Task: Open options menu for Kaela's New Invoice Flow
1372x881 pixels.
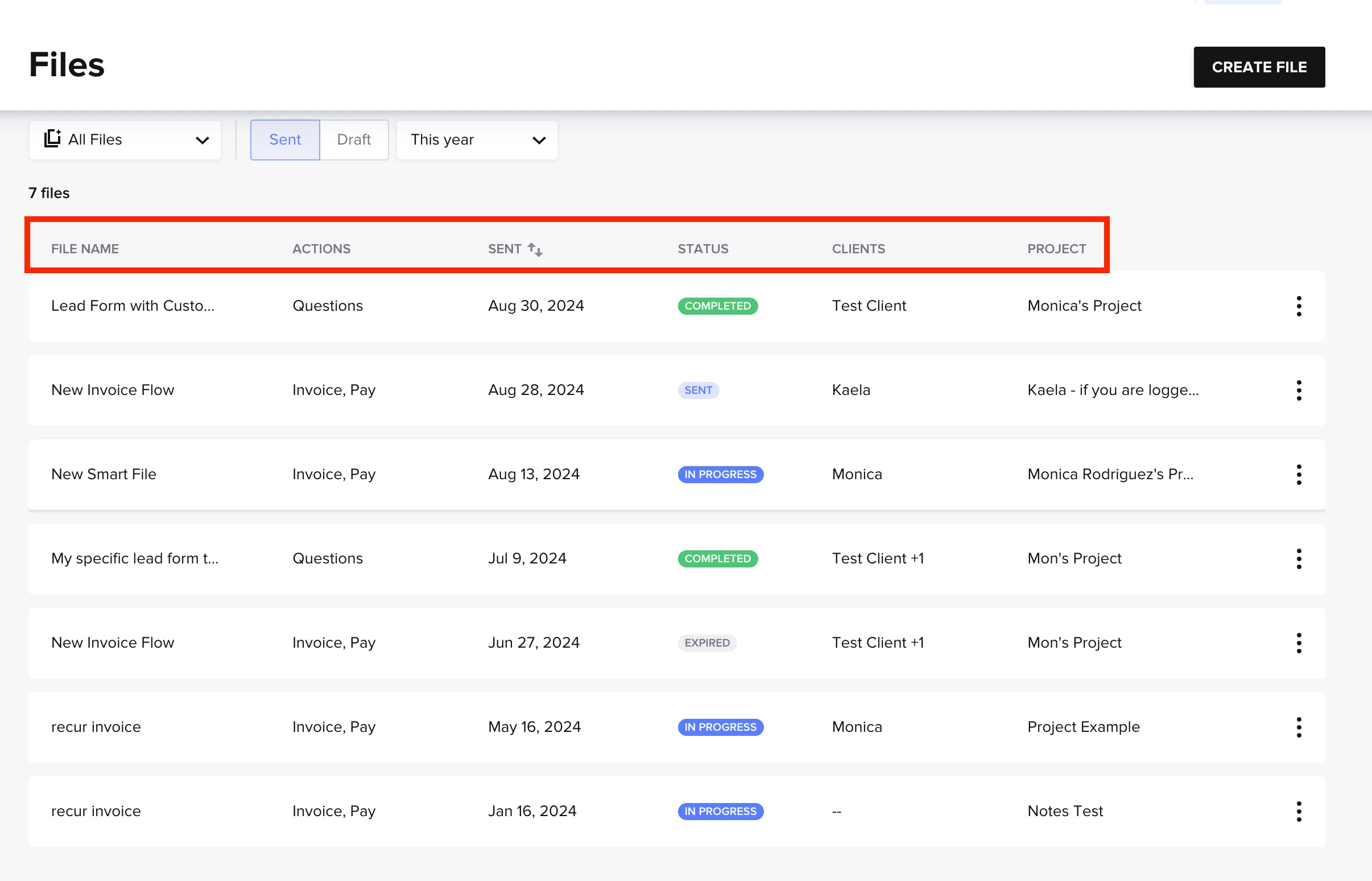Action: click(1298, 390)
